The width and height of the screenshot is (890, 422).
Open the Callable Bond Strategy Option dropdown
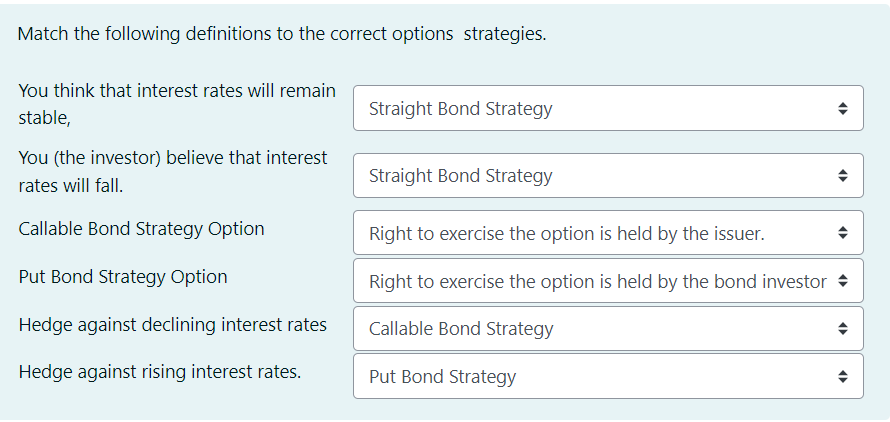(608, 234)
